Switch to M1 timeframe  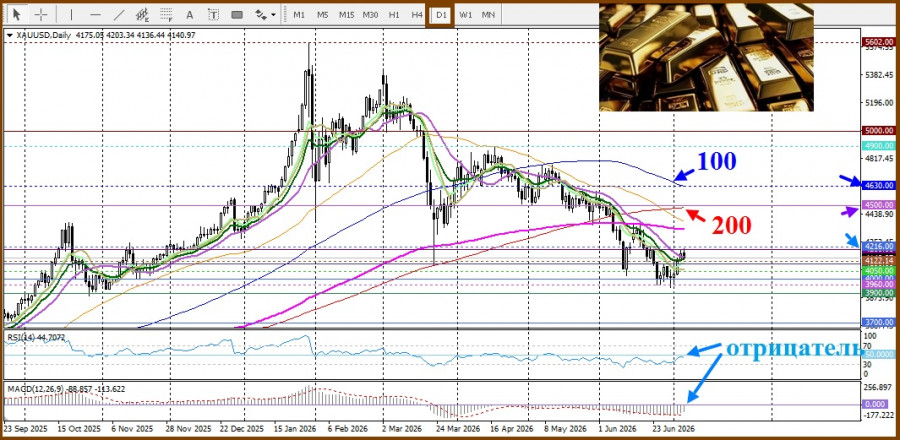click(299, 15)
